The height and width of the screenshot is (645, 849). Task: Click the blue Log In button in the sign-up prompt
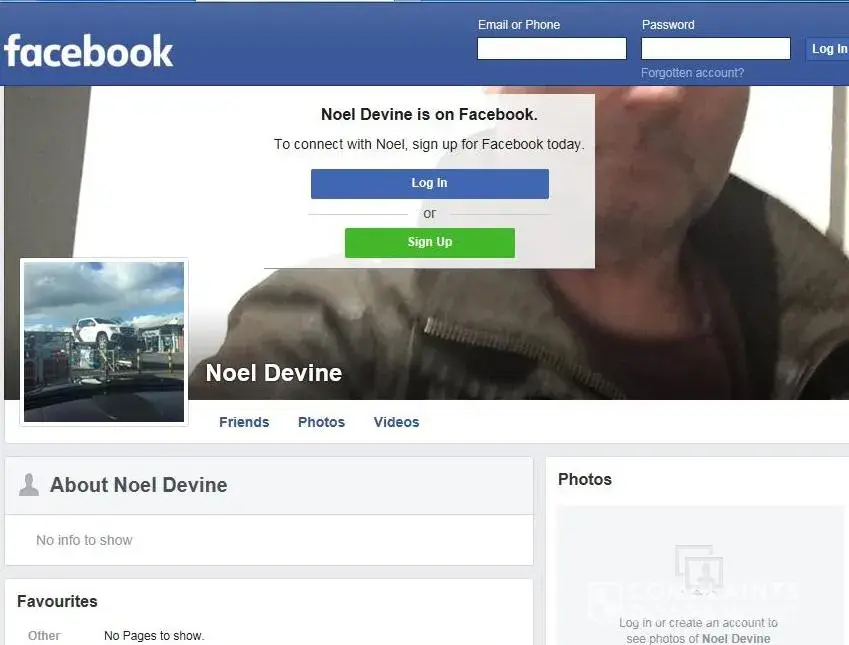(429, 184)
